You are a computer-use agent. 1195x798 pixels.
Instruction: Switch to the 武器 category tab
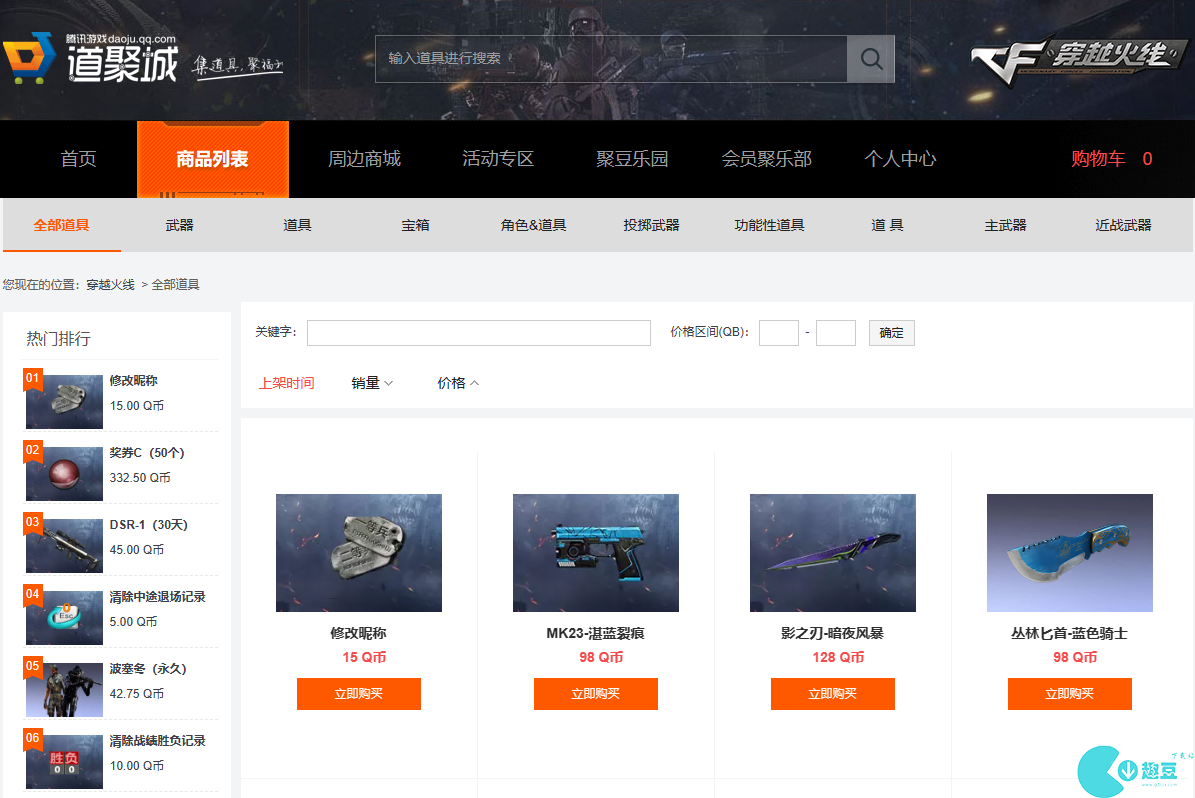(x=180, y=225)
